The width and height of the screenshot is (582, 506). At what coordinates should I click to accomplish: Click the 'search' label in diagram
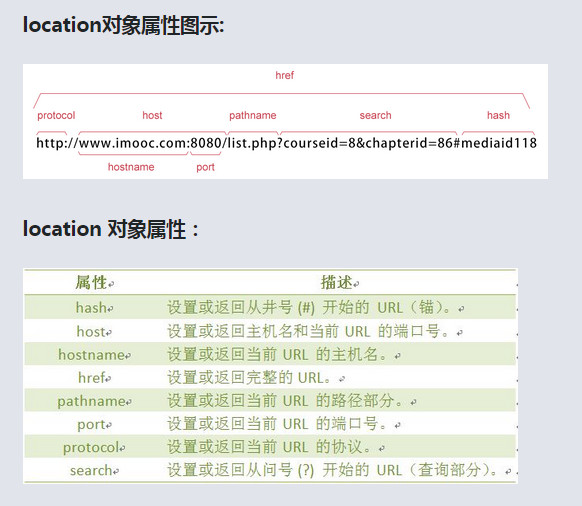tap(375, 115)
